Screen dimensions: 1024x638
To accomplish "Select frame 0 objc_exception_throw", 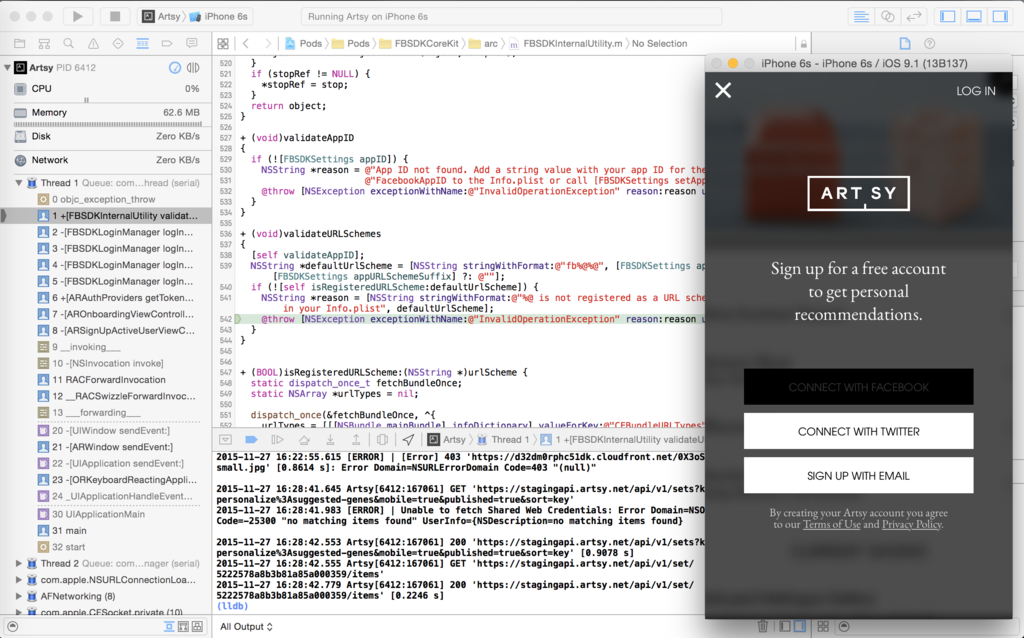I will click(x=106, y=199).
